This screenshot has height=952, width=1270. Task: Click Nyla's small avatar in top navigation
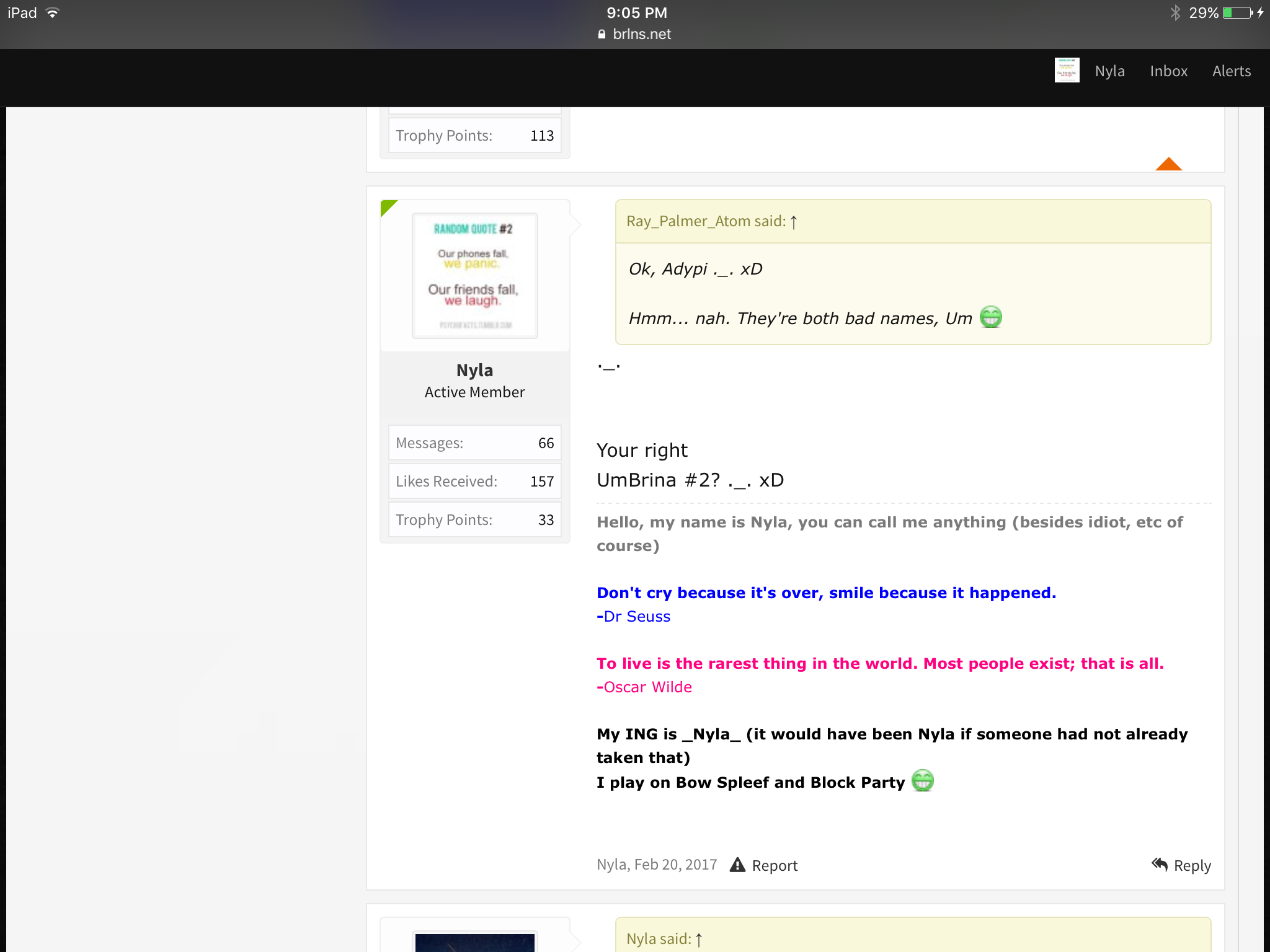[x=1067, y=71]
